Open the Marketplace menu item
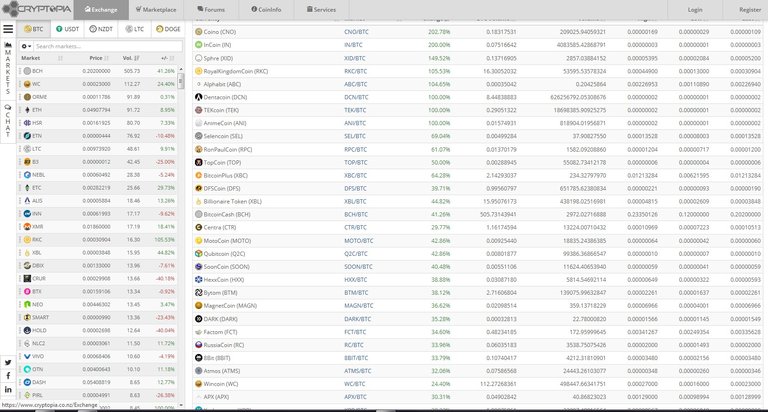The height and width of the screenshot is (412, 768). coord(156,9)
